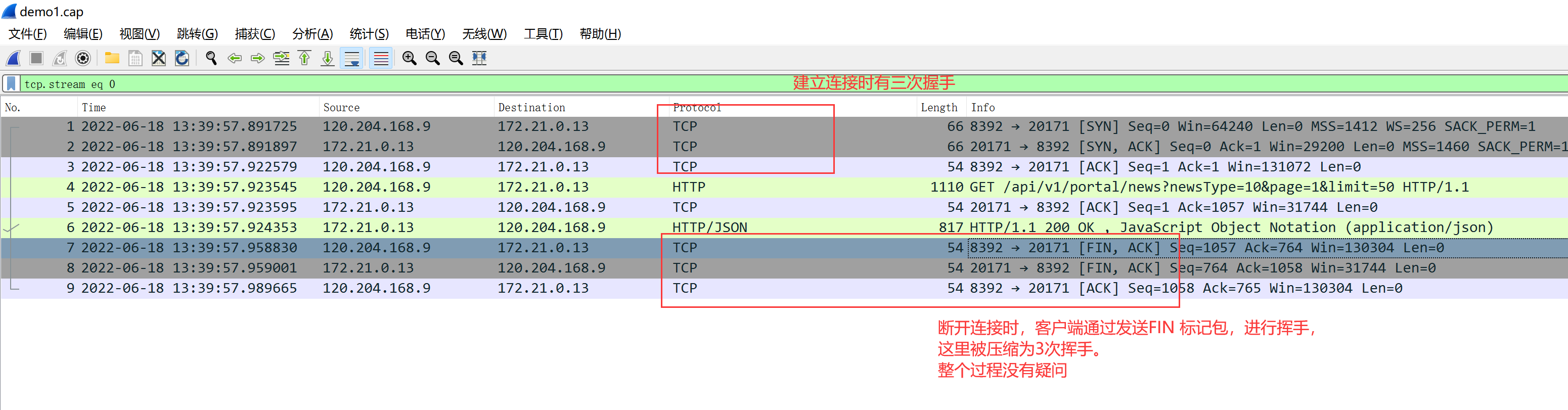
Task: Select packet 2 SYN, ACK row
Action: tap(784, 147)
